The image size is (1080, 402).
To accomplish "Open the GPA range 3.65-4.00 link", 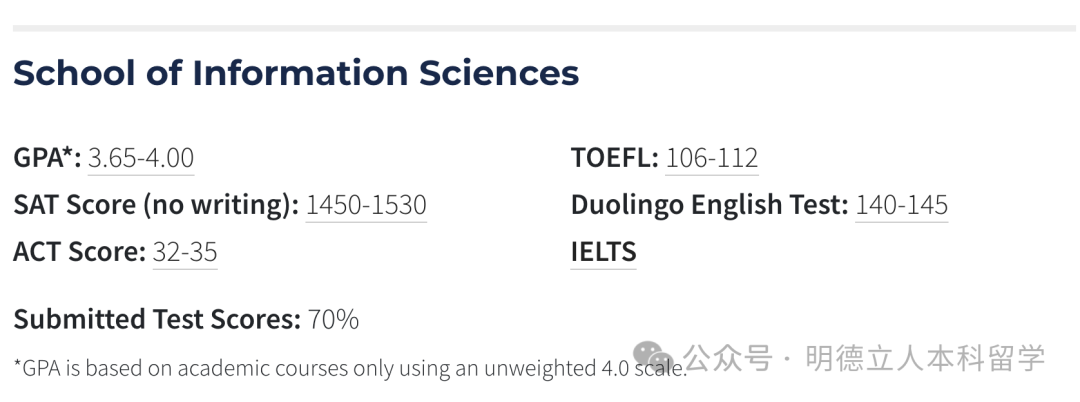I will [141, 158].
